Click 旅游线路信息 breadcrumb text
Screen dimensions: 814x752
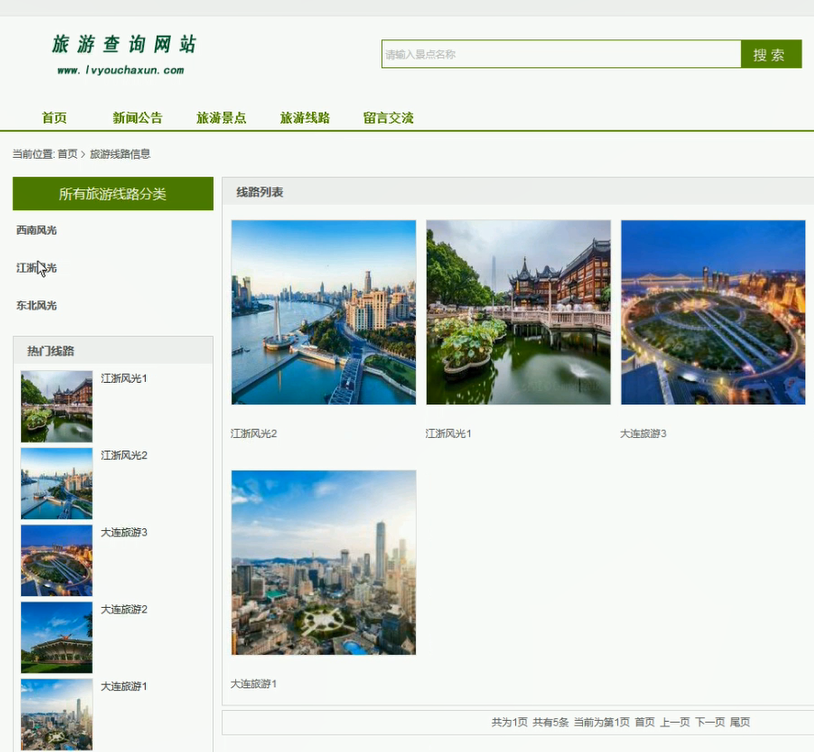point(120,154)
